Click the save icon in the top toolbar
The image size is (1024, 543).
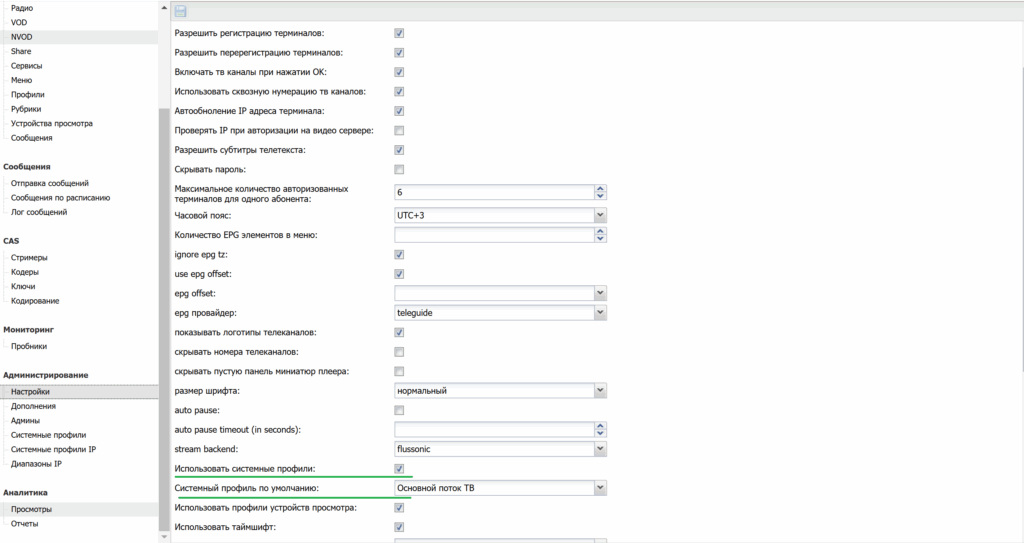click(x=180, y=11)
